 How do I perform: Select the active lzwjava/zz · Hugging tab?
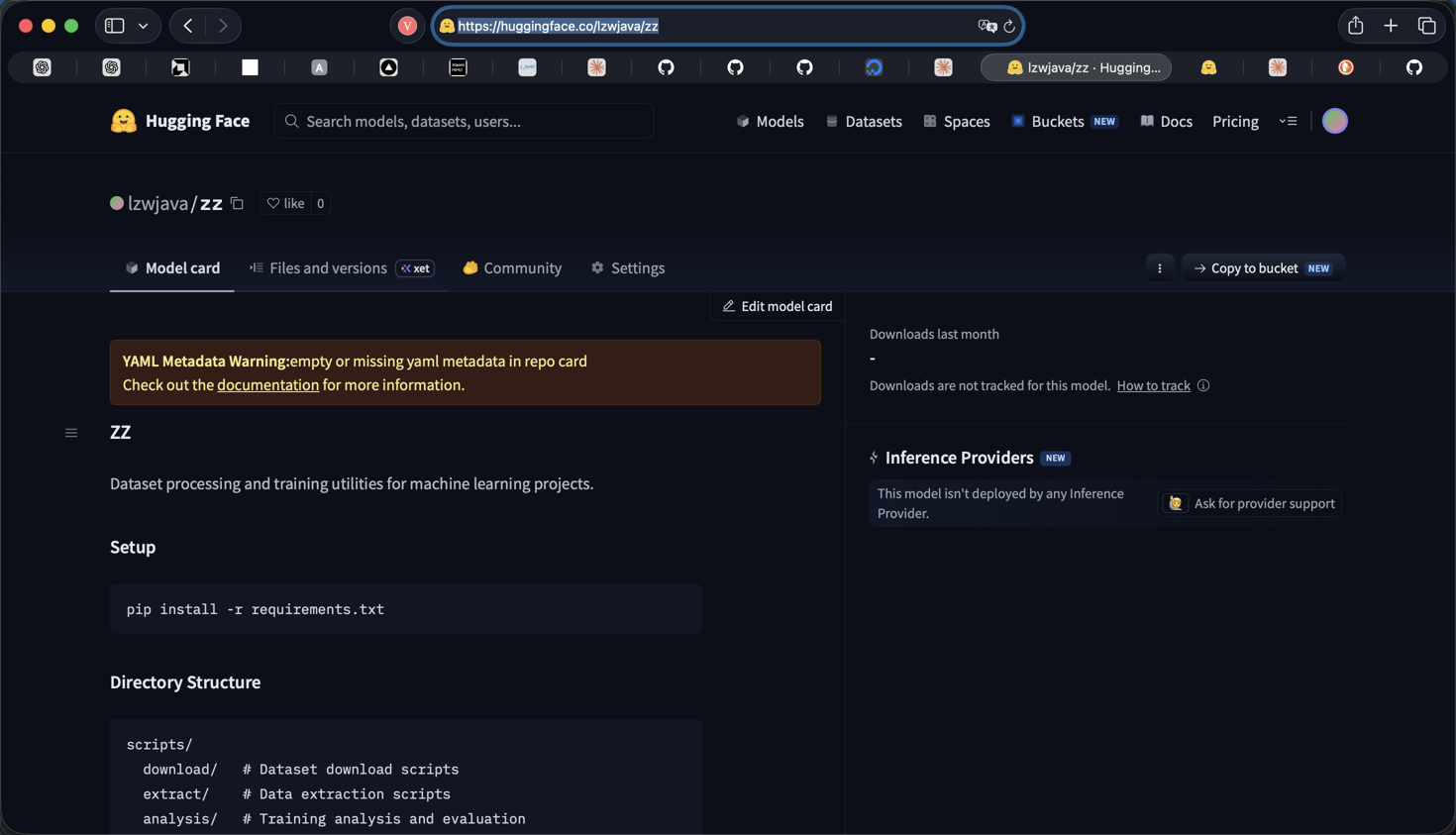pyautogui.click(x=1077, y=67)
